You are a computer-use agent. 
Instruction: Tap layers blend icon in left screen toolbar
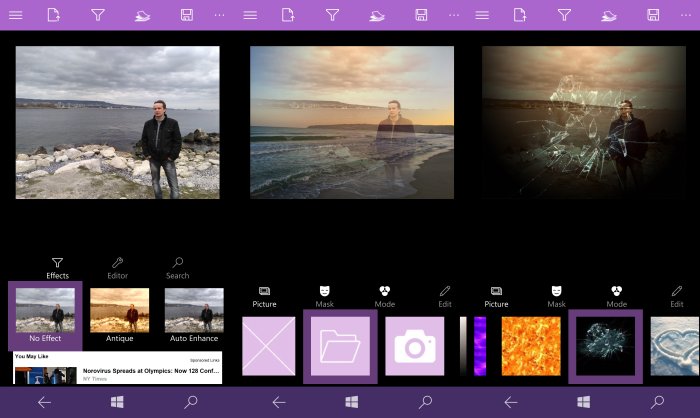click(142, 16)
